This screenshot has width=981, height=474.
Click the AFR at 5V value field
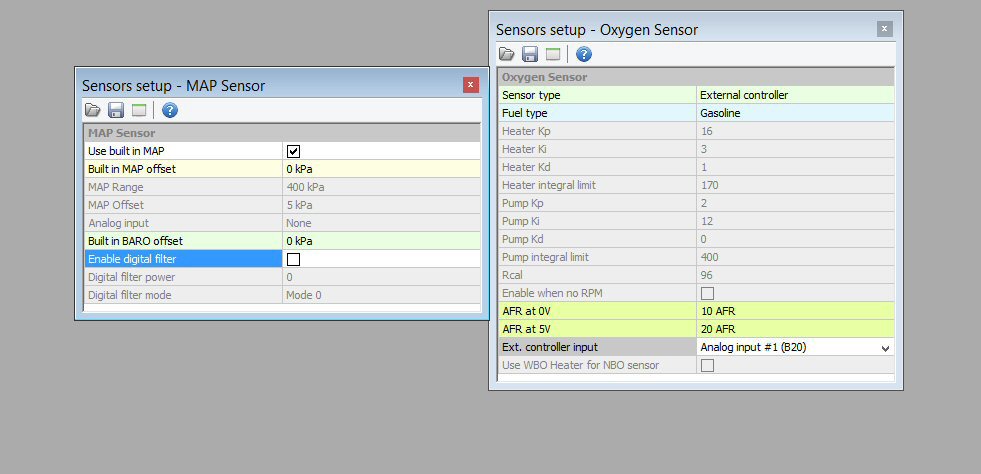[x=794, y=329]
